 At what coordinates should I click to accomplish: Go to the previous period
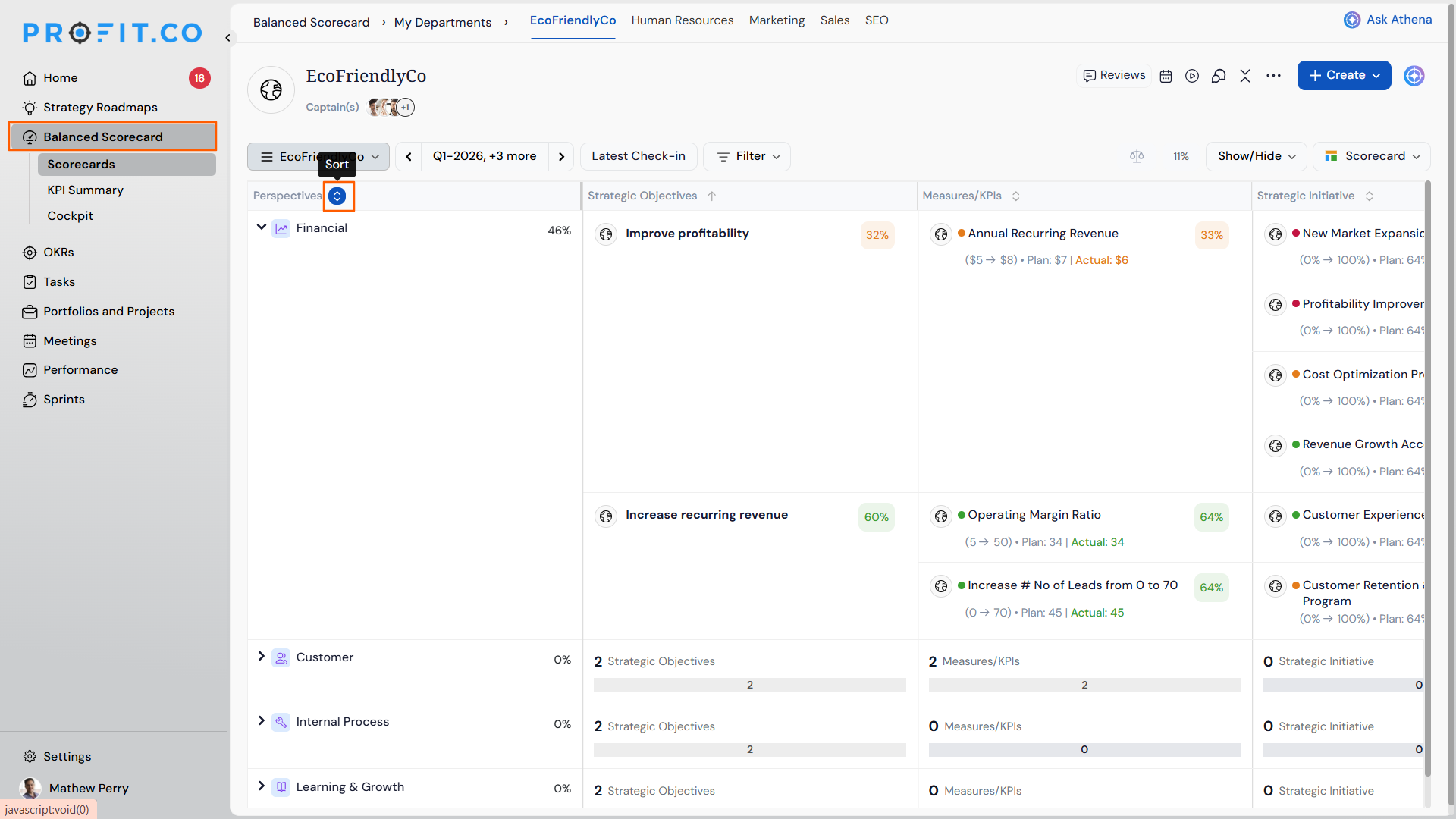[x=409, y=156]
